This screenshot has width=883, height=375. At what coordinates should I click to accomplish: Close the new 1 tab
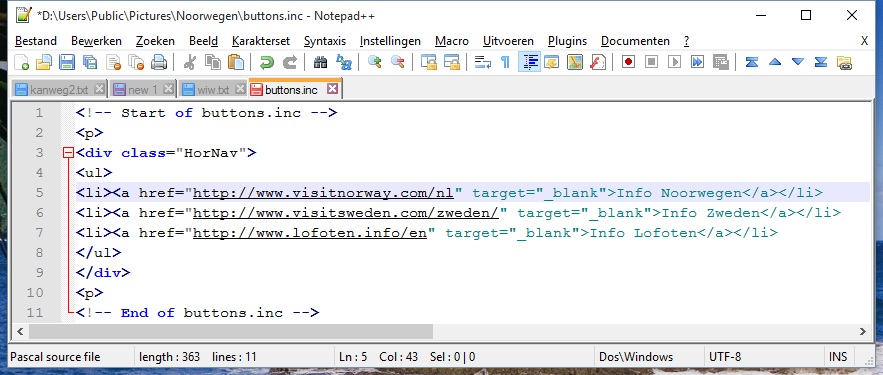[168, 88]
